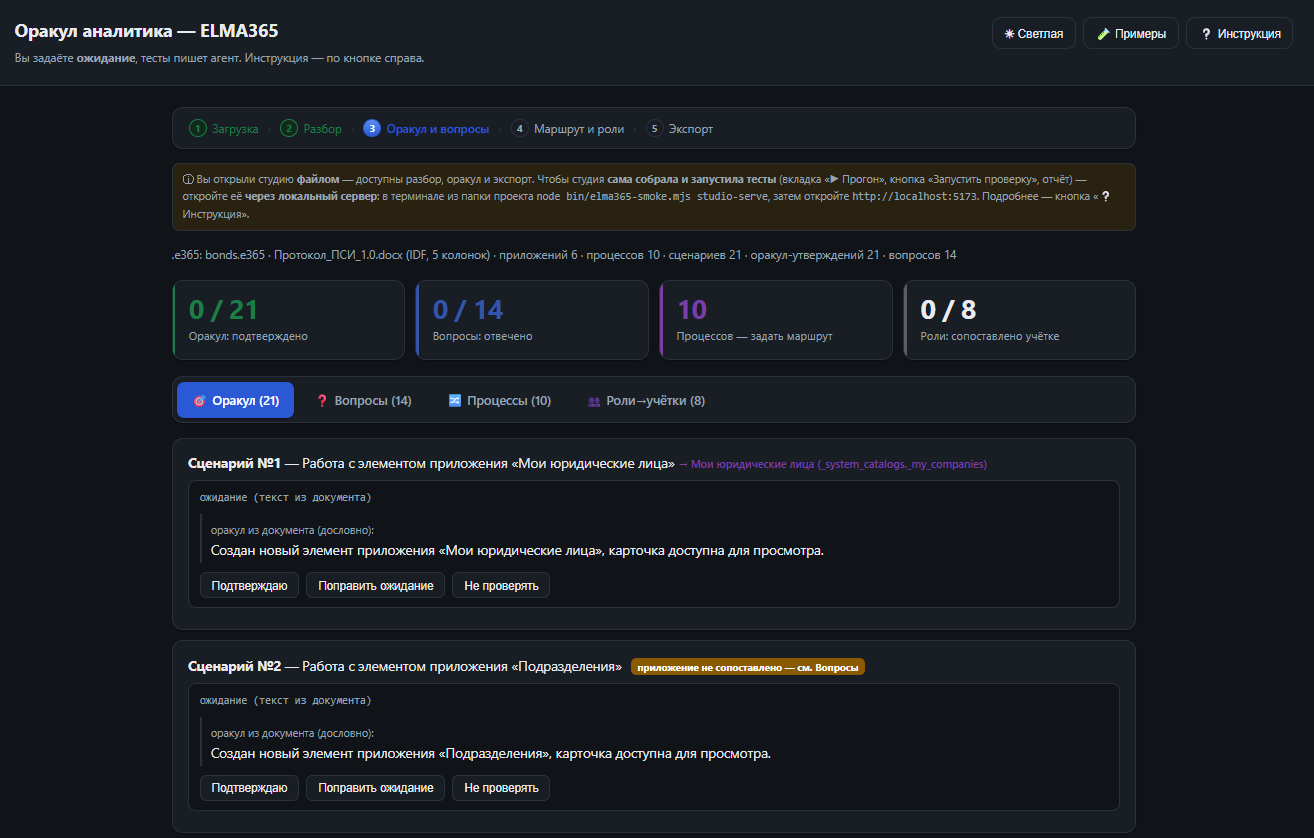Click the shuffle icon on Процессы tab
This screenshot has height=838, width=1314.
pyautogui.click(x=454, y=401)
